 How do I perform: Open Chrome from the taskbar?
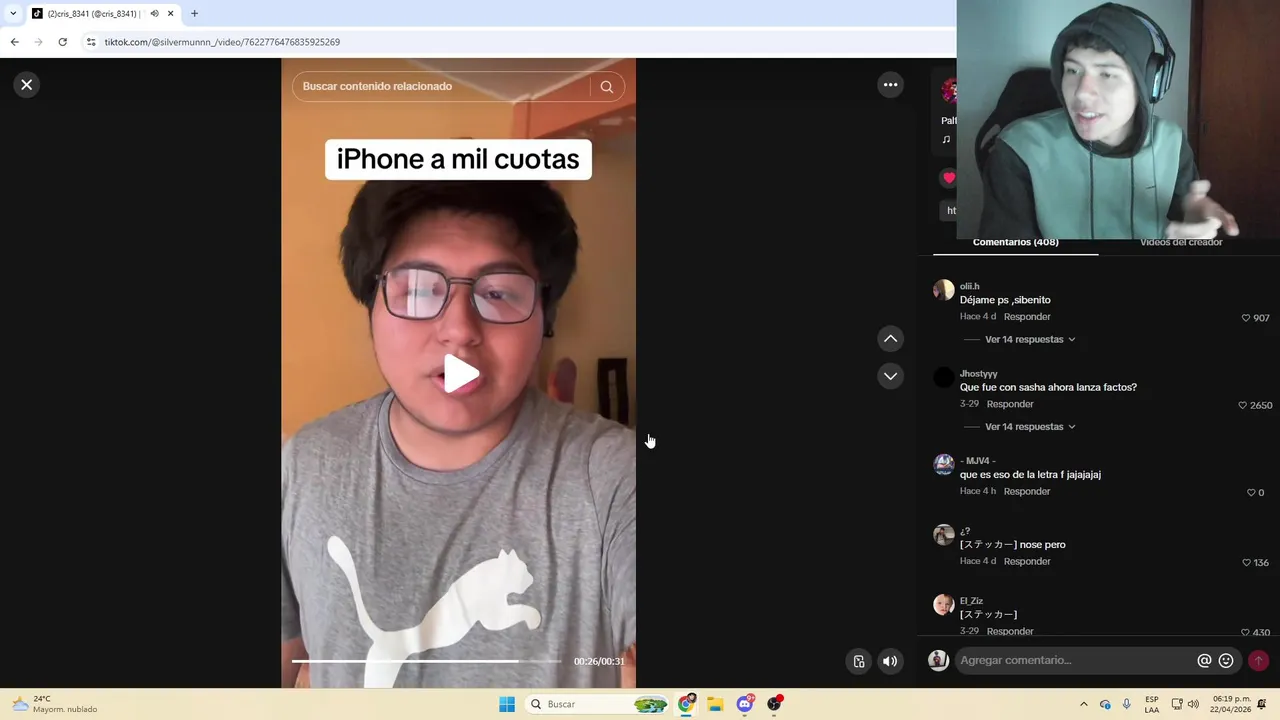click(x=686, y=704)
